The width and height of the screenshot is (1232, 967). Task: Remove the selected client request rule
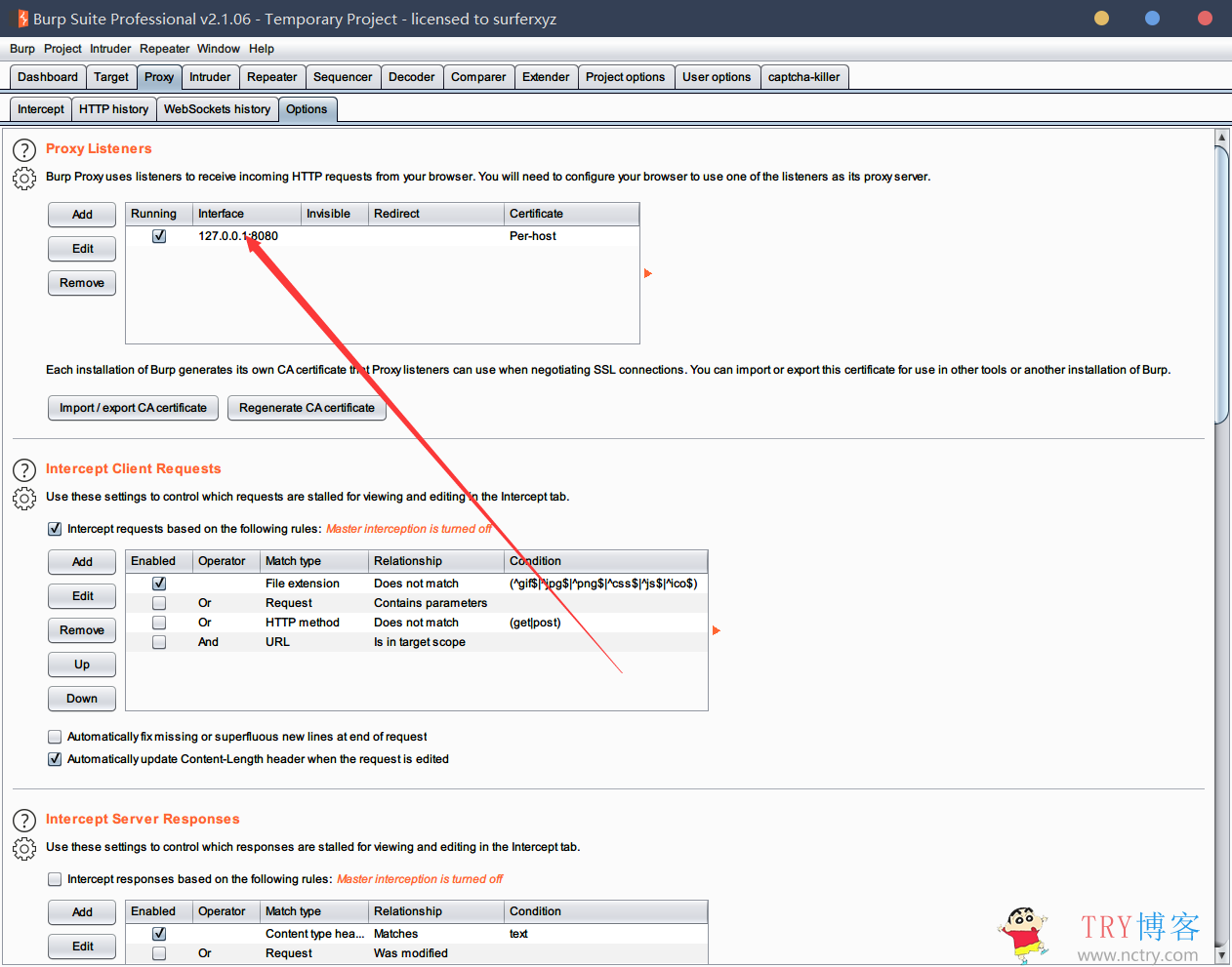pyautogui.click(x=82, y=630)
